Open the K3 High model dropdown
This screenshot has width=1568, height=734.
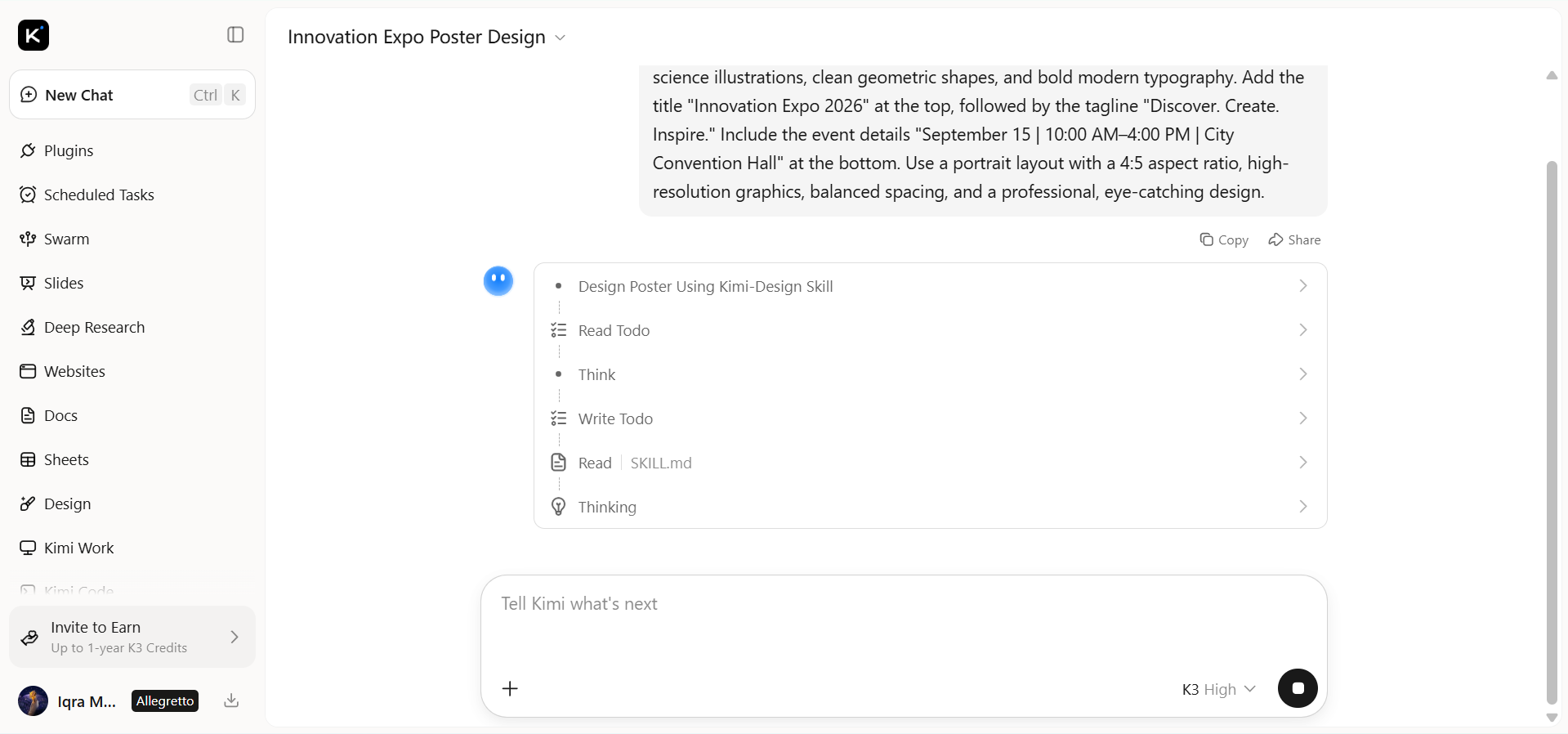click(1218, 689)
